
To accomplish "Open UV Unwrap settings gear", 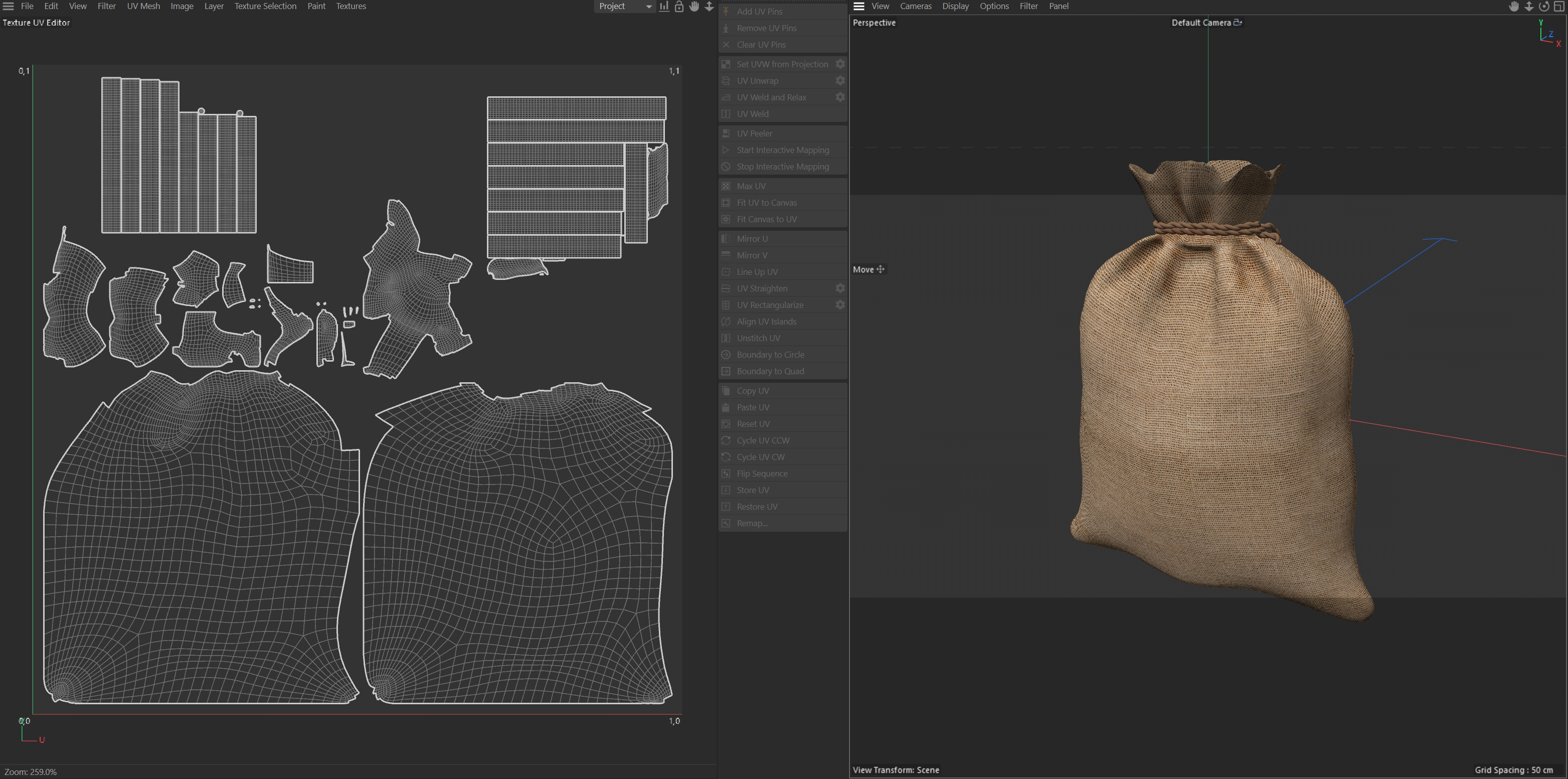I will [x=840, y=81].
